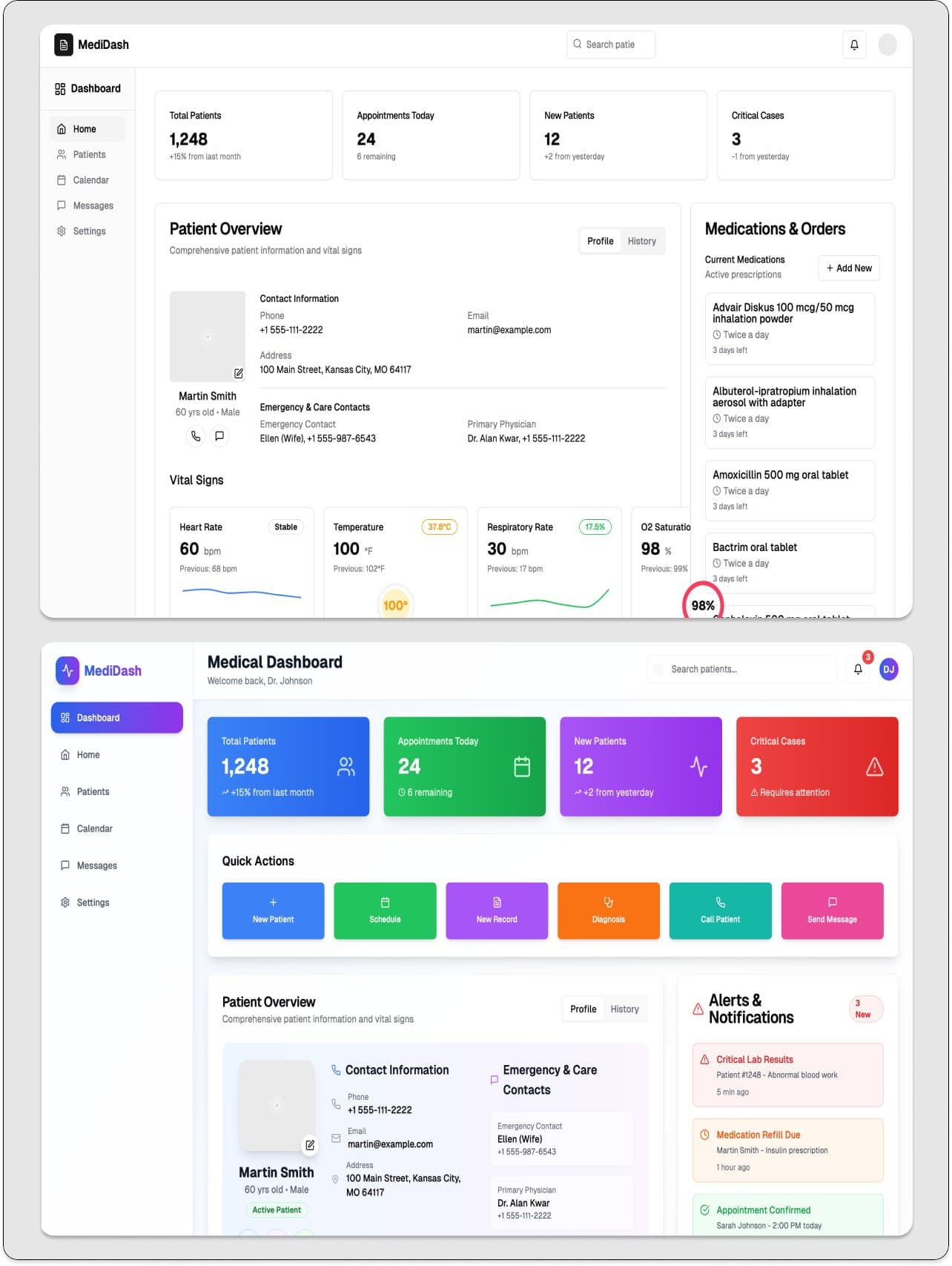The height and width of the screenshot is (1266, 952).
Task: Select Profile tab in top Patient Overview
Action: tap(600, 241)
